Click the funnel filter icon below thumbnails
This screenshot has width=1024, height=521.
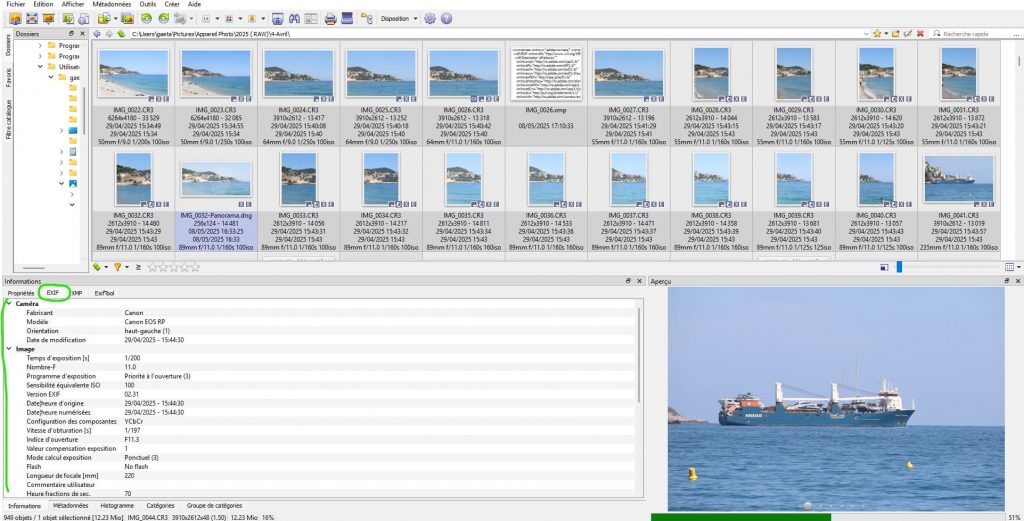pyautogui.click(x=117, y=267)
